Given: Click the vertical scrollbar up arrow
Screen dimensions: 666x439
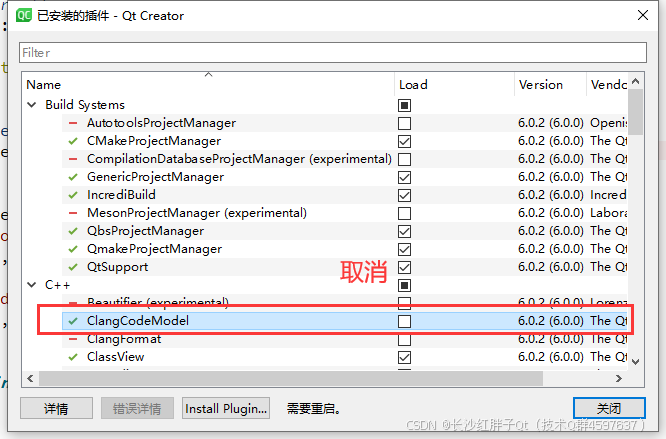Looking at the screenshot, I should pyautogui.click(x=635, y=81).
